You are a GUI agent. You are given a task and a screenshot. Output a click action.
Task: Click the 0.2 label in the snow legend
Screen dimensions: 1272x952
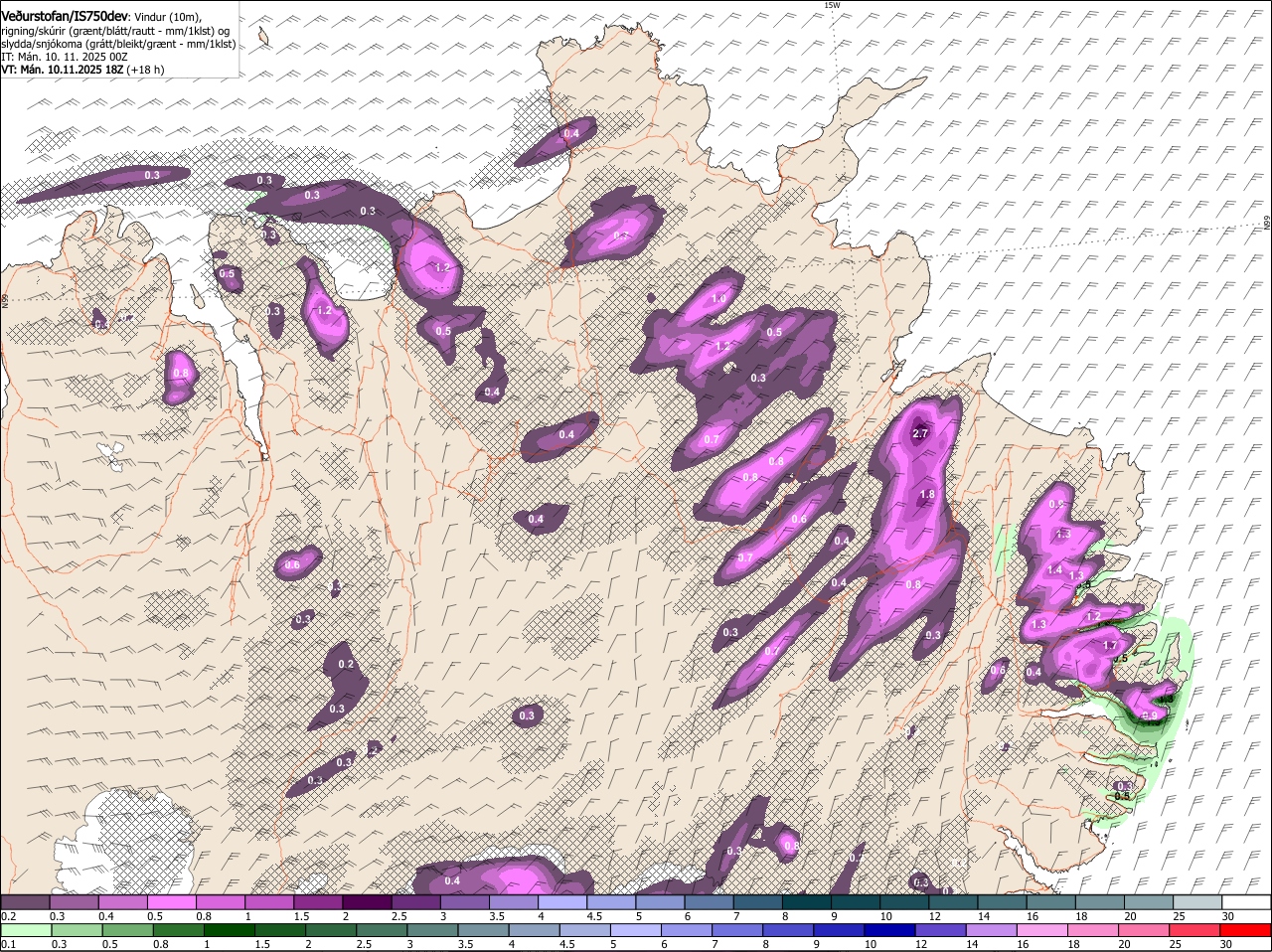[8, 916]
